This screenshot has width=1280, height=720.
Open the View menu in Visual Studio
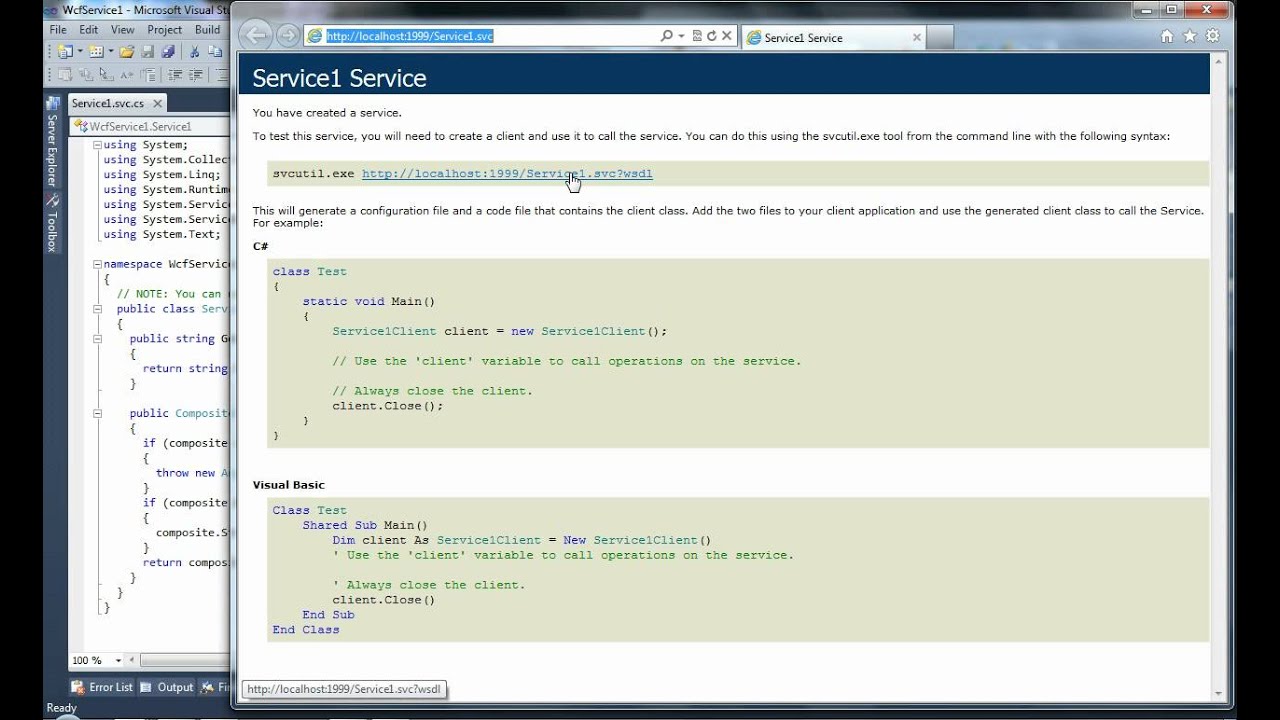[123, 30]
